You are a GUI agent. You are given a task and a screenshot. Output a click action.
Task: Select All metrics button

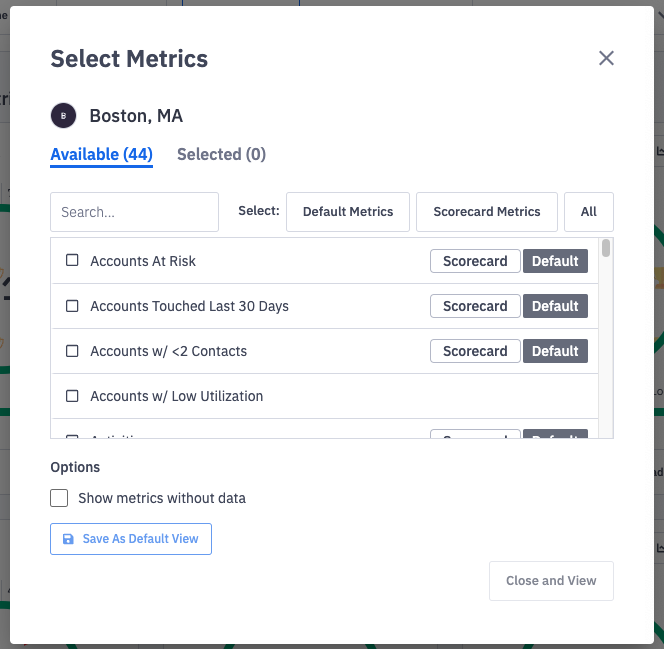pos(589,212)
